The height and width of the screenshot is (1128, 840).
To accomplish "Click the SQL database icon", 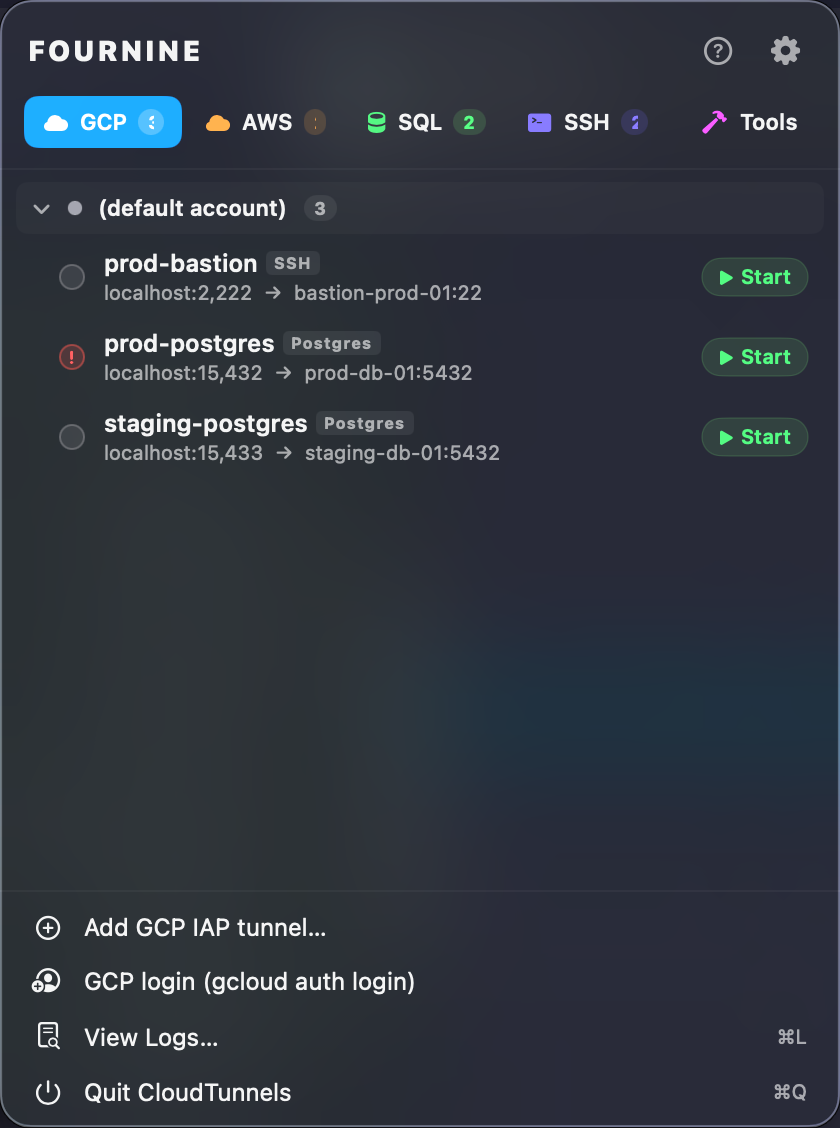I will (x=376, y=121).
